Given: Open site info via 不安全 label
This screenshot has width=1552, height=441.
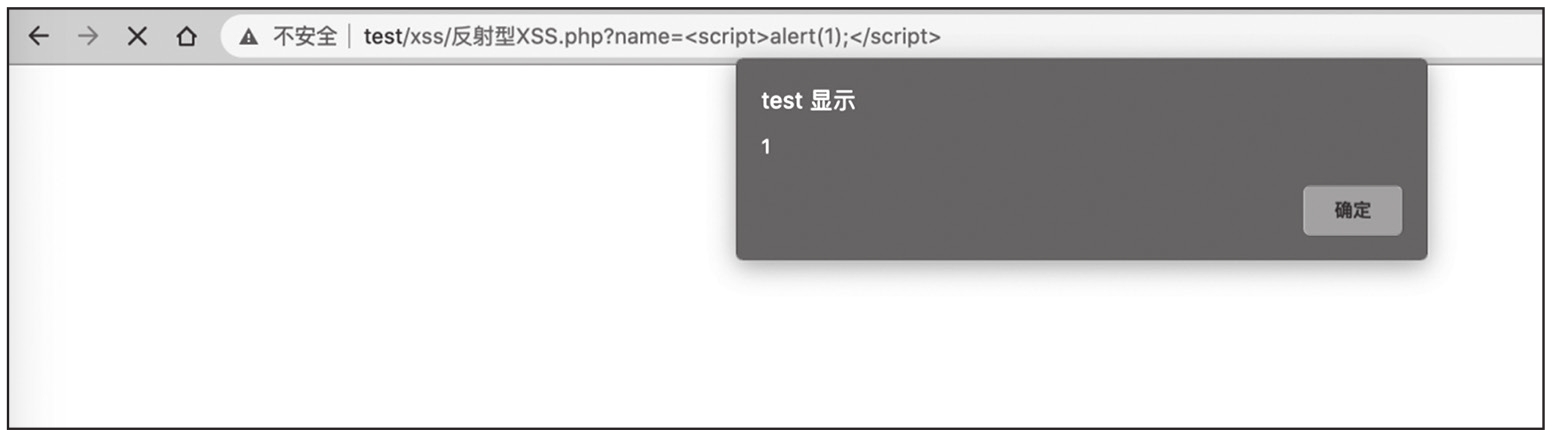Looking at the screenshot, I should click(304, 38).
